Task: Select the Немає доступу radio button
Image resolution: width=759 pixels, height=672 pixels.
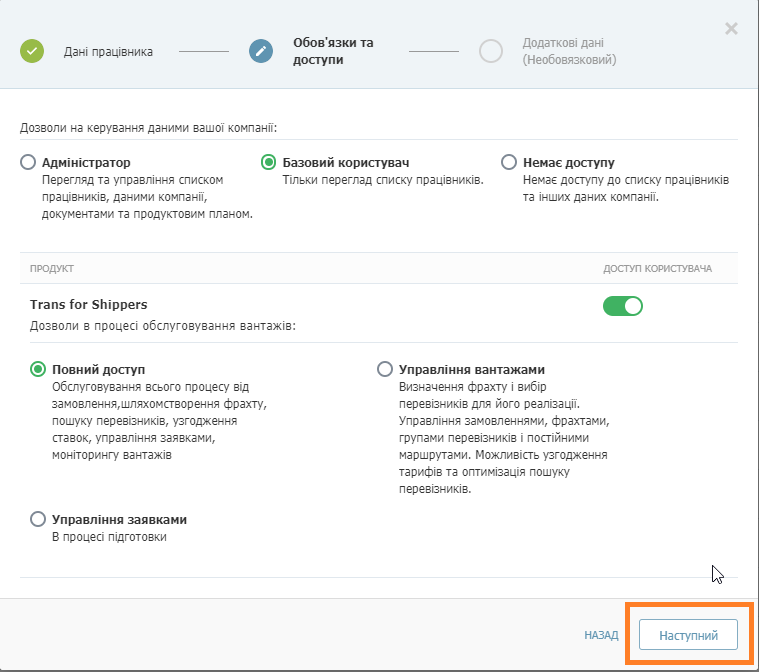Action: coord(509,162)
